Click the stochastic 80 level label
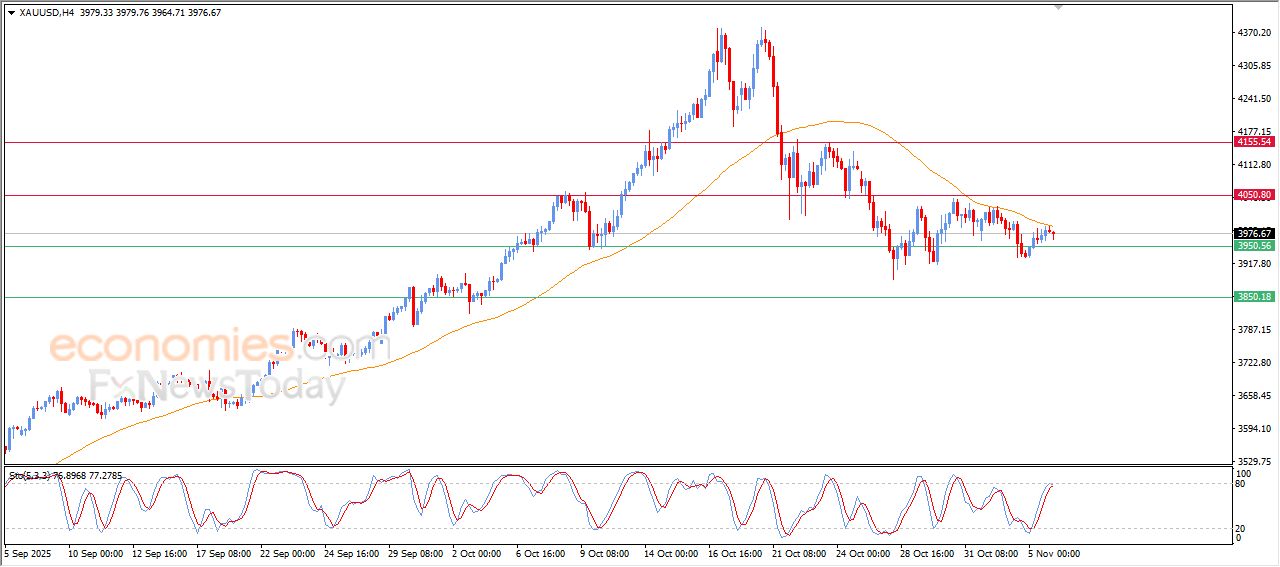Viewport: 1280px width, 567px height. coord(1242,485)
